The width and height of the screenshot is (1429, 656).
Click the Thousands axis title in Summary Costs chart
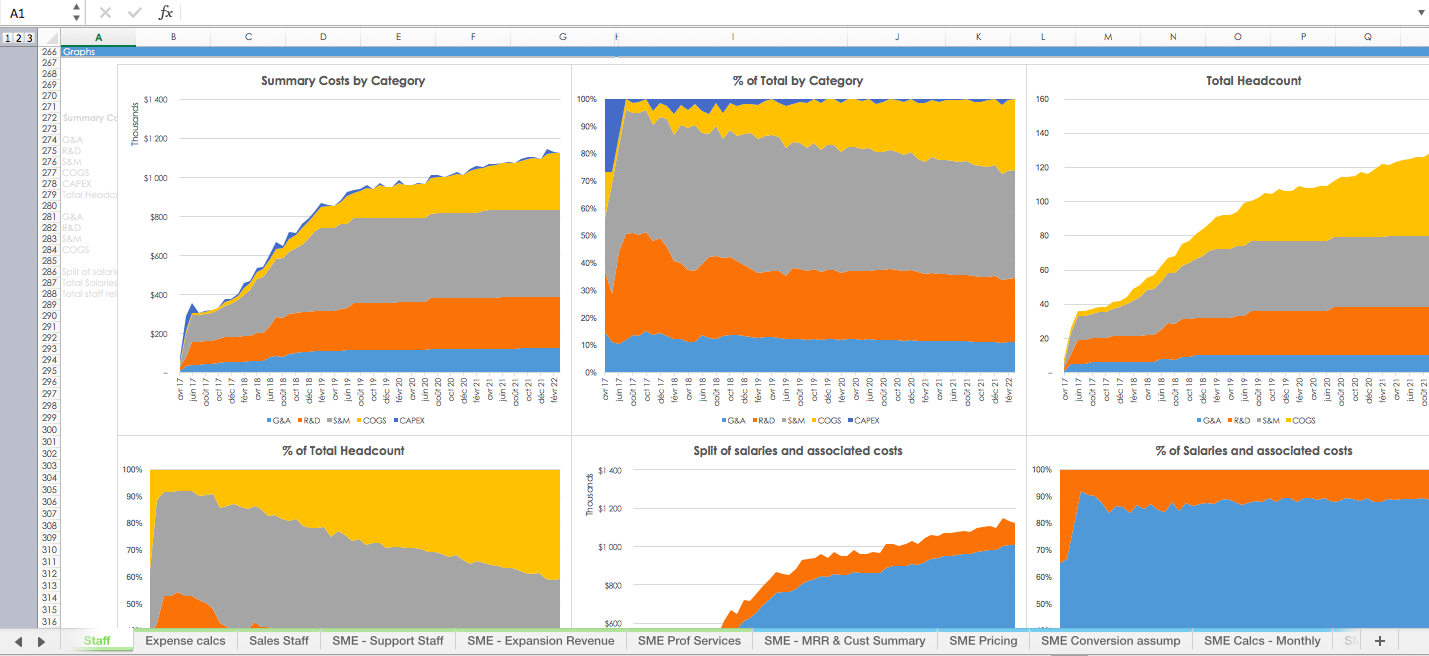135,124
